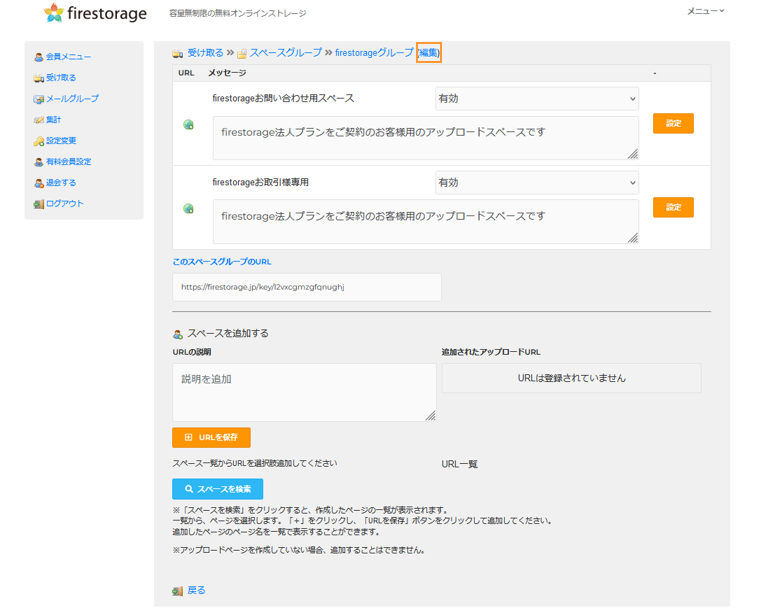Viewport: 778px width, 615px height.
Task: Click the firestorage logo
Action: tap(95, 13)
